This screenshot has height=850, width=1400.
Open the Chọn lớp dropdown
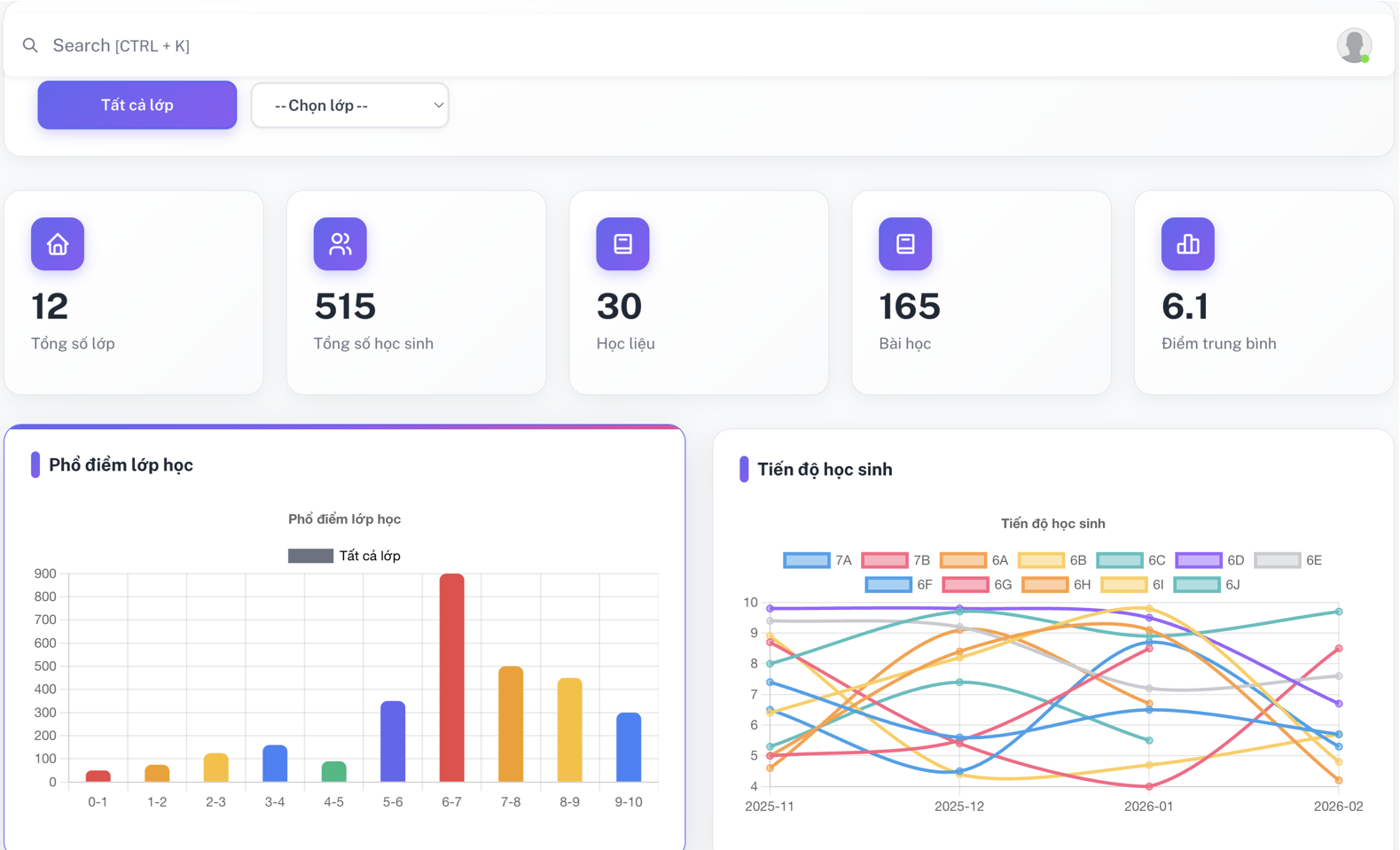coord(350,105)
